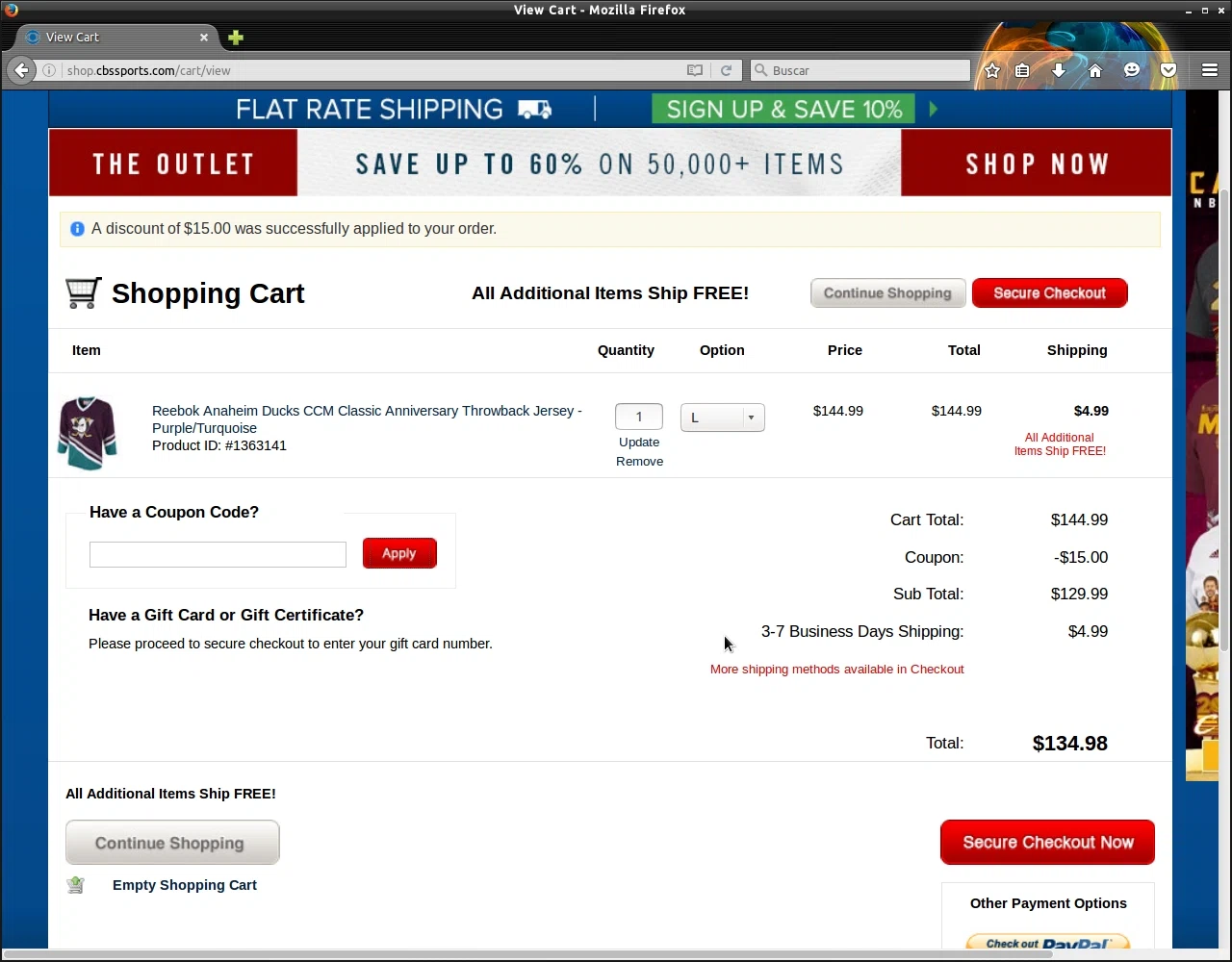Open the Firefox hamburger menu
Screen dimensions: 1232x962
(x=1210, y=70)
